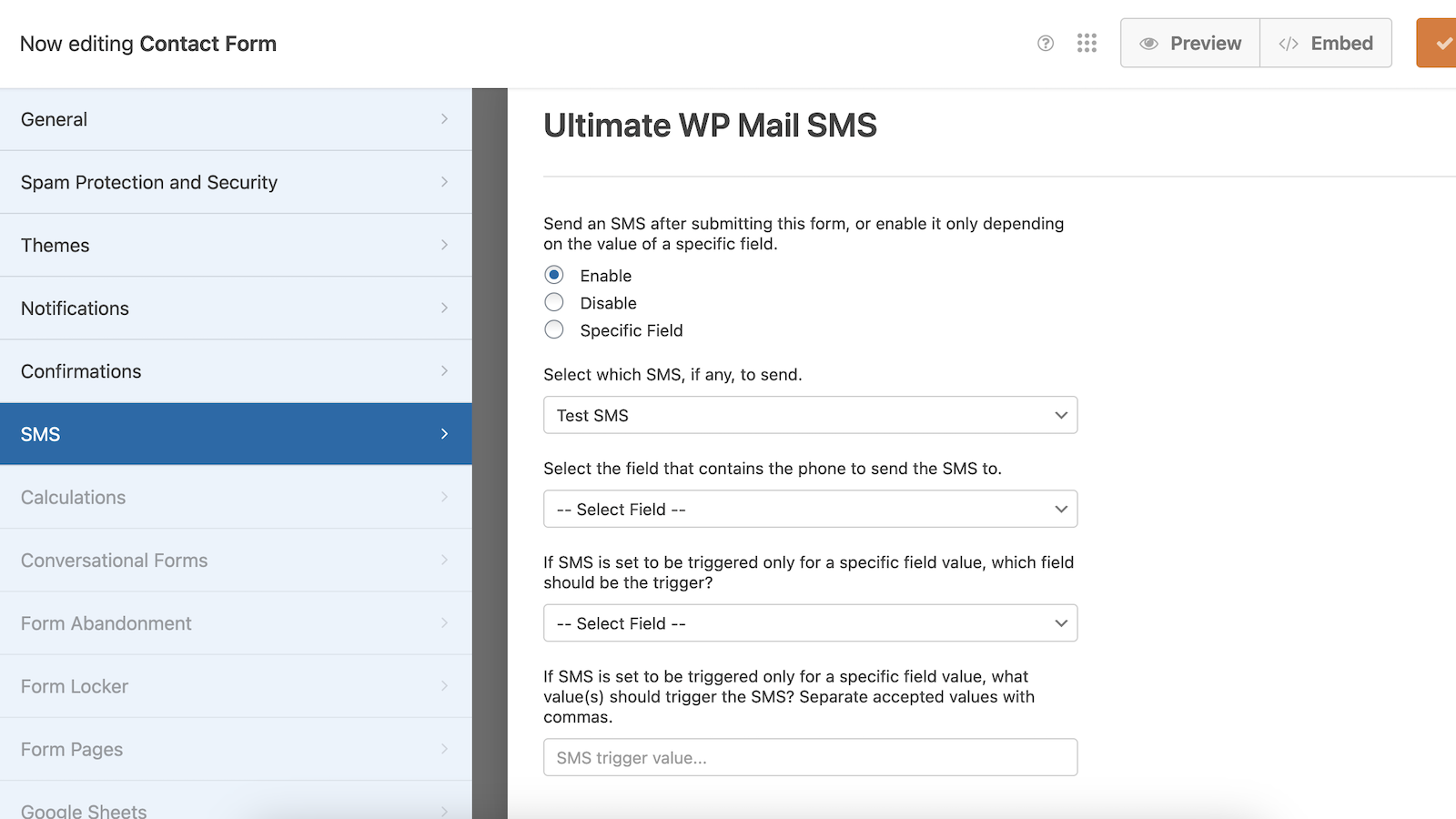1456x819 pixels.
Task: Select the Enable radio option
Action: click(554, 275)
